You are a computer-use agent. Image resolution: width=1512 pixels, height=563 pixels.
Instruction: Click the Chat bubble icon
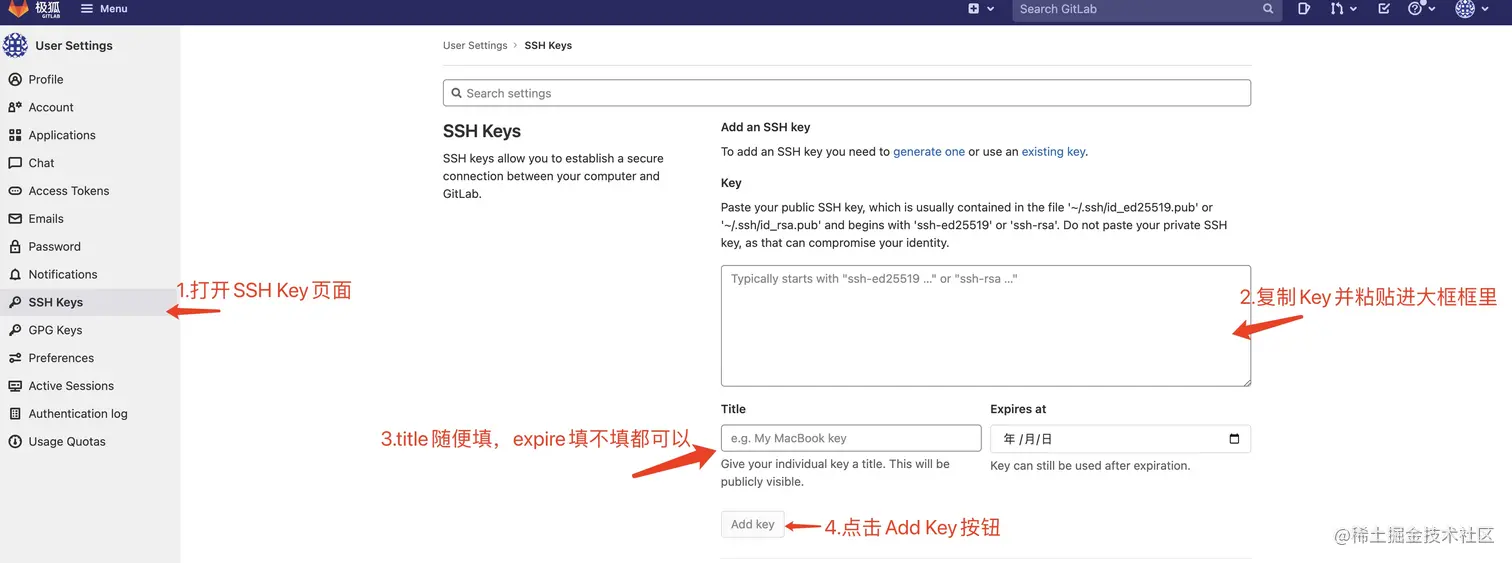point(15,163)
